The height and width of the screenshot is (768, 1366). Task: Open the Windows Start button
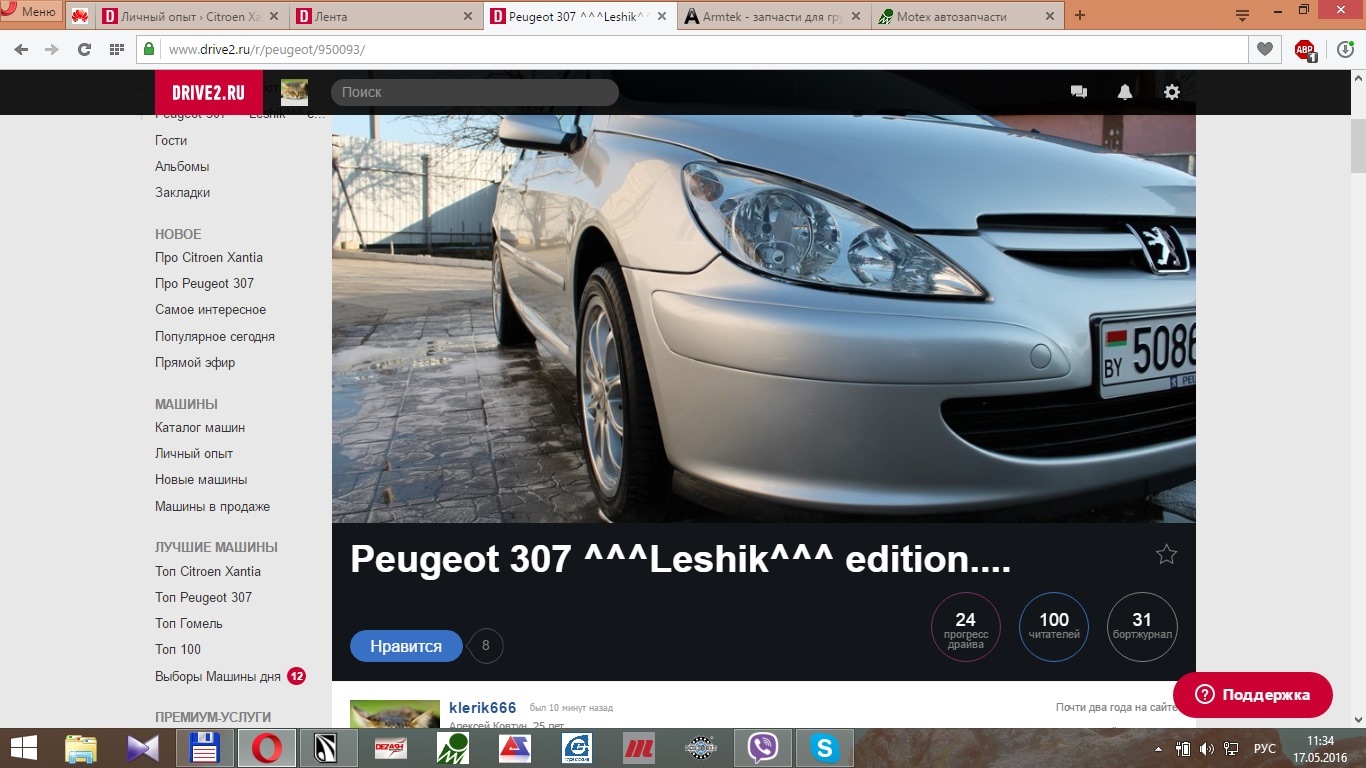24,748
